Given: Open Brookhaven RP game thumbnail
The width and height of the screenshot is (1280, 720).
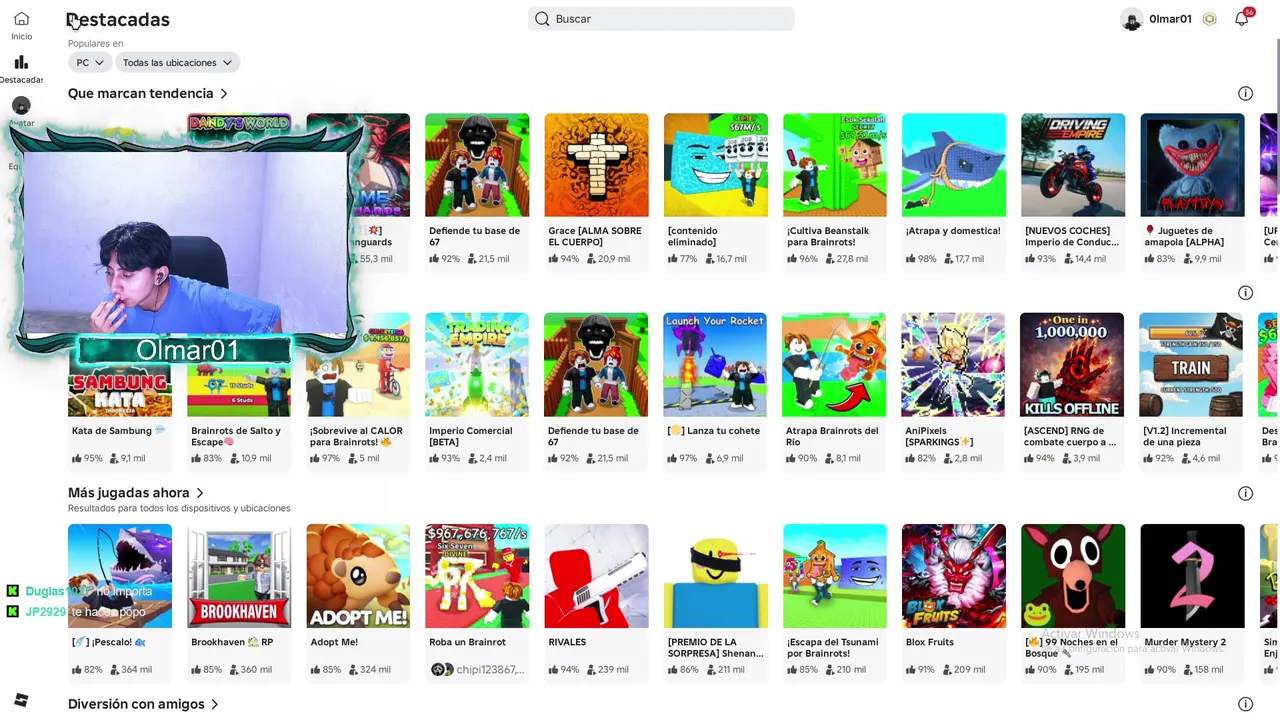Looking at the screenshot, I should point(239,576).
